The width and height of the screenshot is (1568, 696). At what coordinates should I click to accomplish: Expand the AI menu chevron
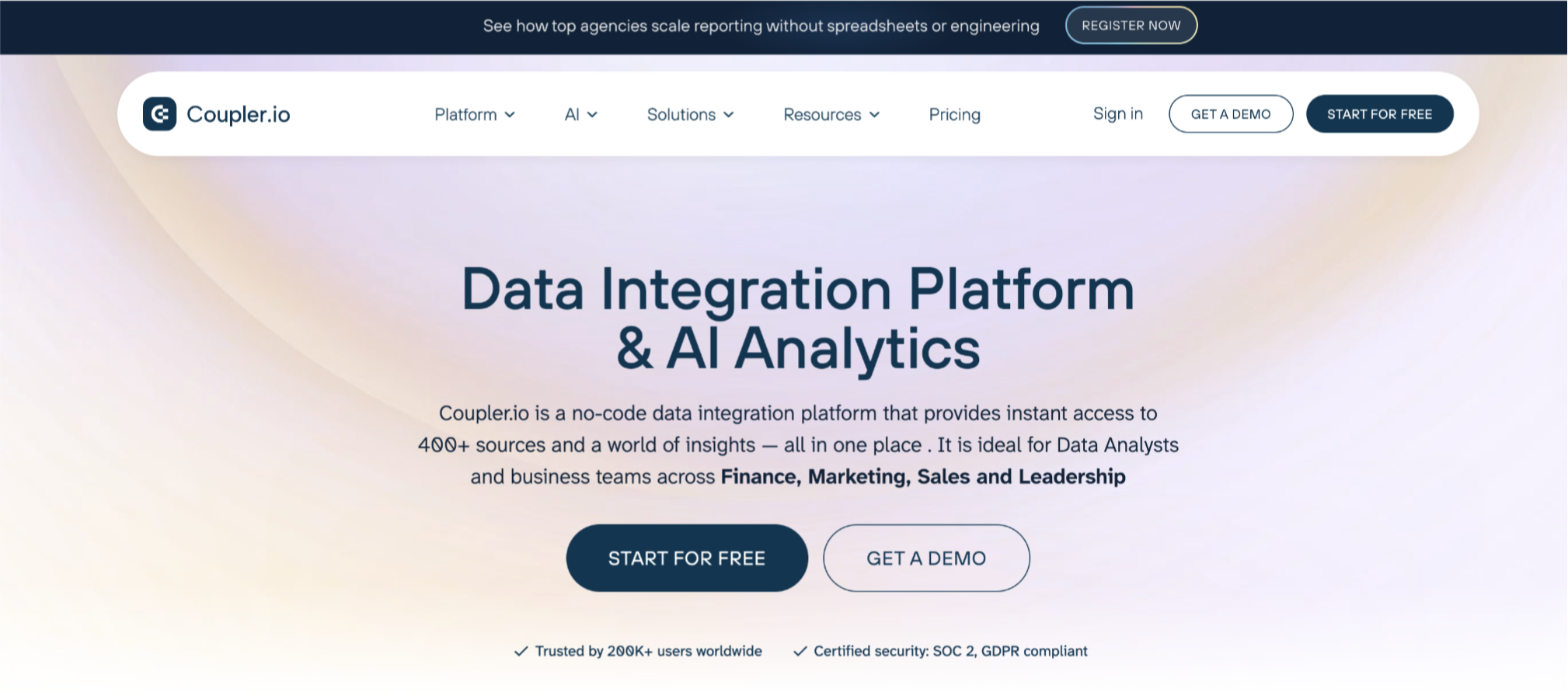[592, 115]
